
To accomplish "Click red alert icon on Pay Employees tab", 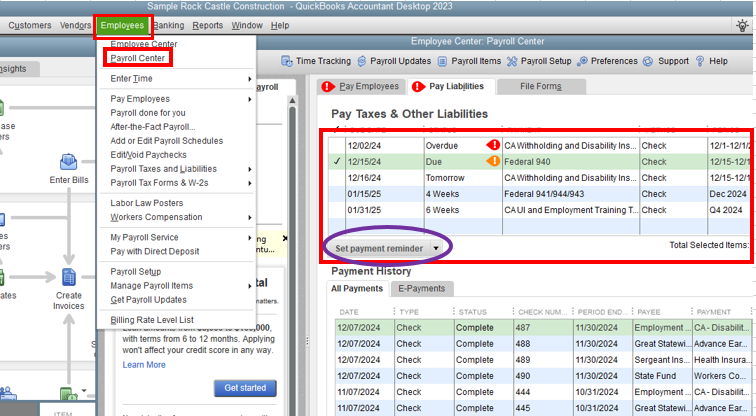I will [328, 86].
